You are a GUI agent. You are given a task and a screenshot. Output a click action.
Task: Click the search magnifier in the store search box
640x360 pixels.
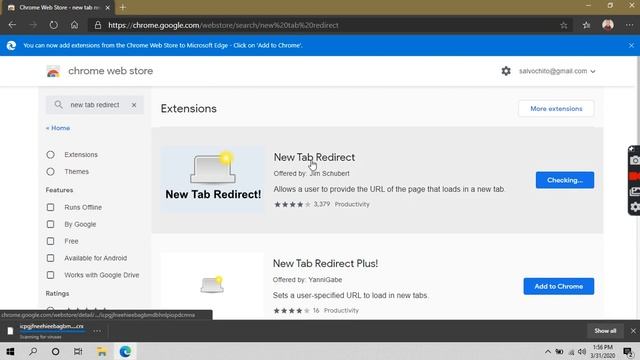click(58, 105)
